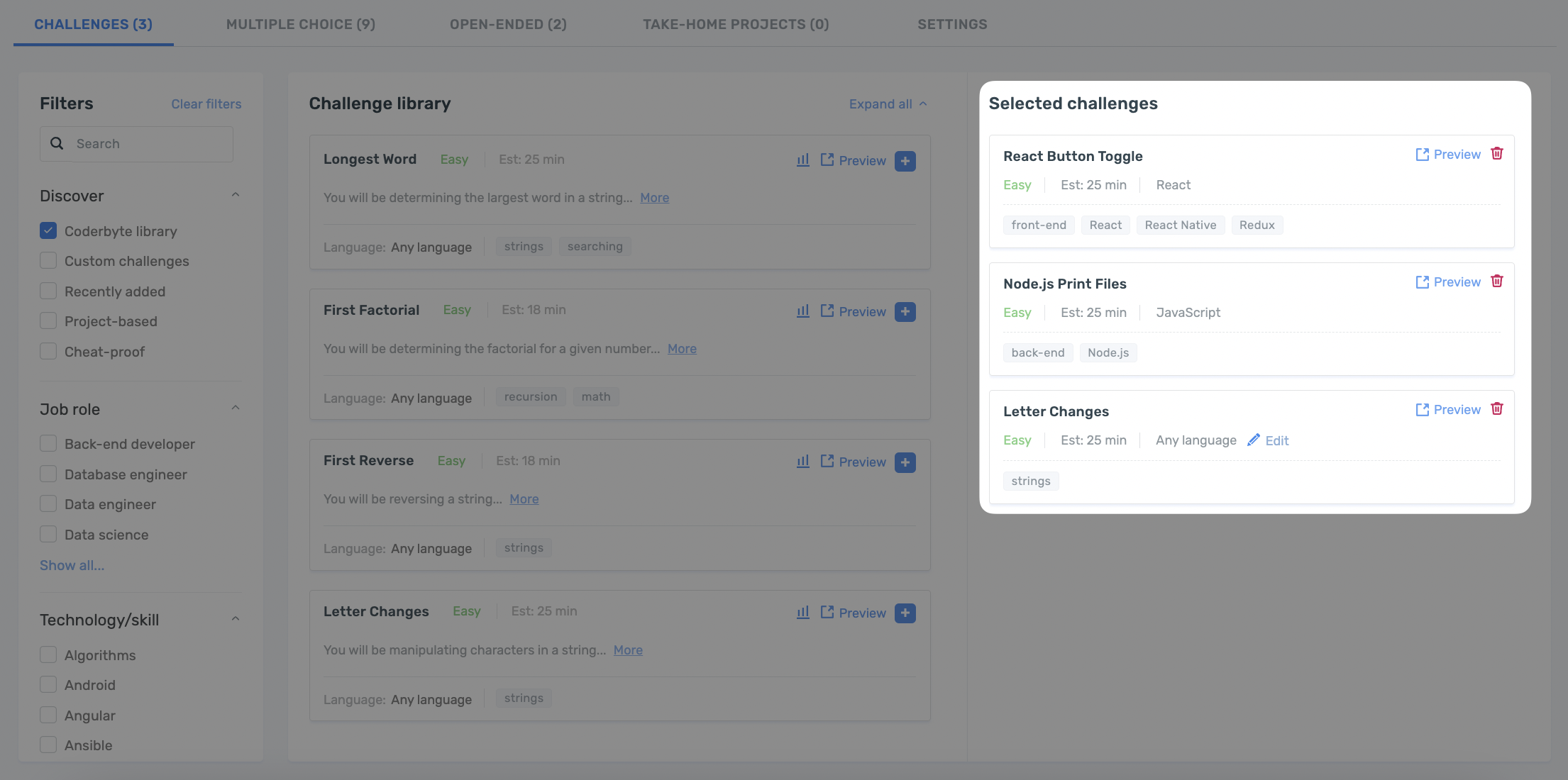Click the Redux tag

point(1257,225)
